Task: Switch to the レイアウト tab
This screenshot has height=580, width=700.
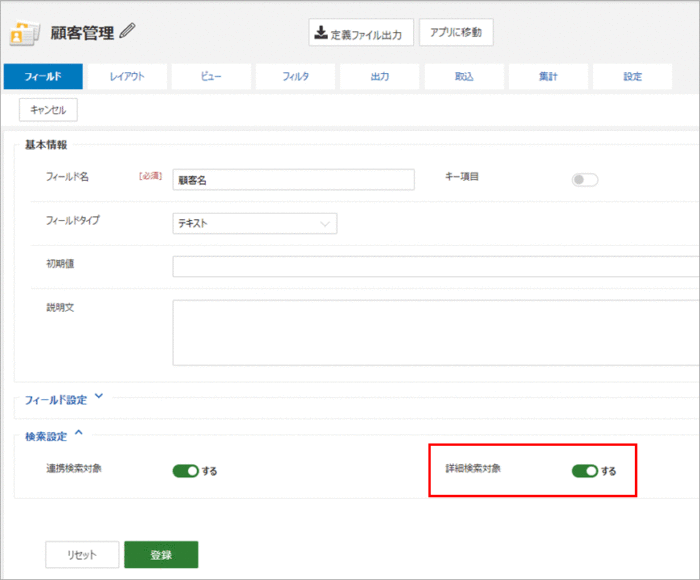Action: pos(127,76)
